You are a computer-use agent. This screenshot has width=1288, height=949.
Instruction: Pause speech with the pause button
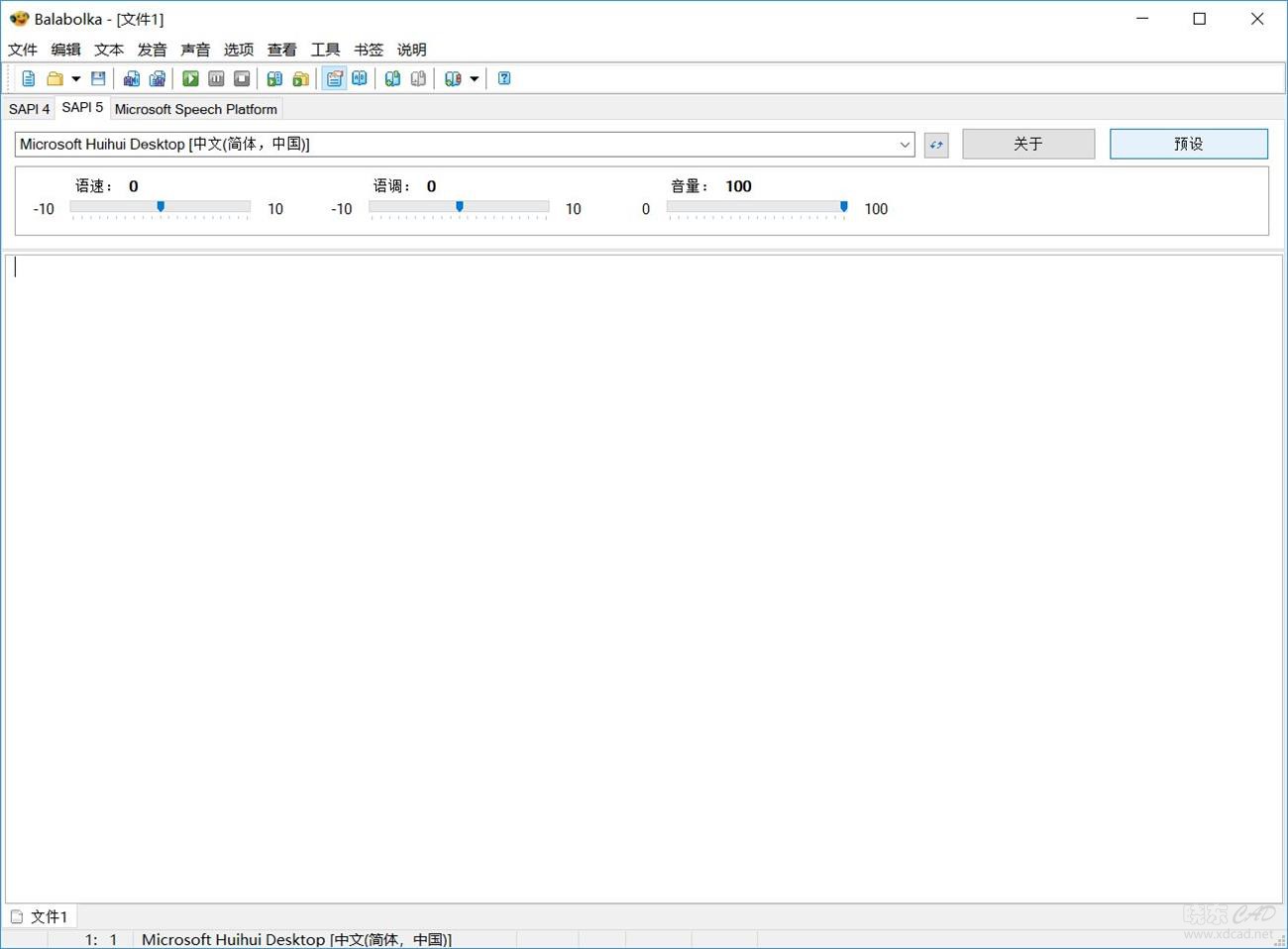click(x=216, y=79)
